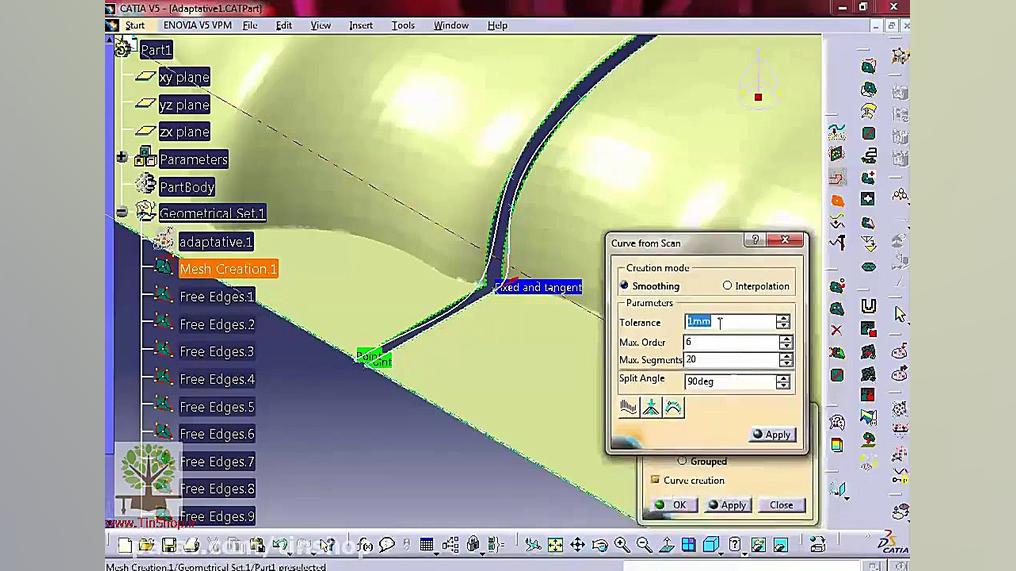Open the File menu

[x=250, y=25]
